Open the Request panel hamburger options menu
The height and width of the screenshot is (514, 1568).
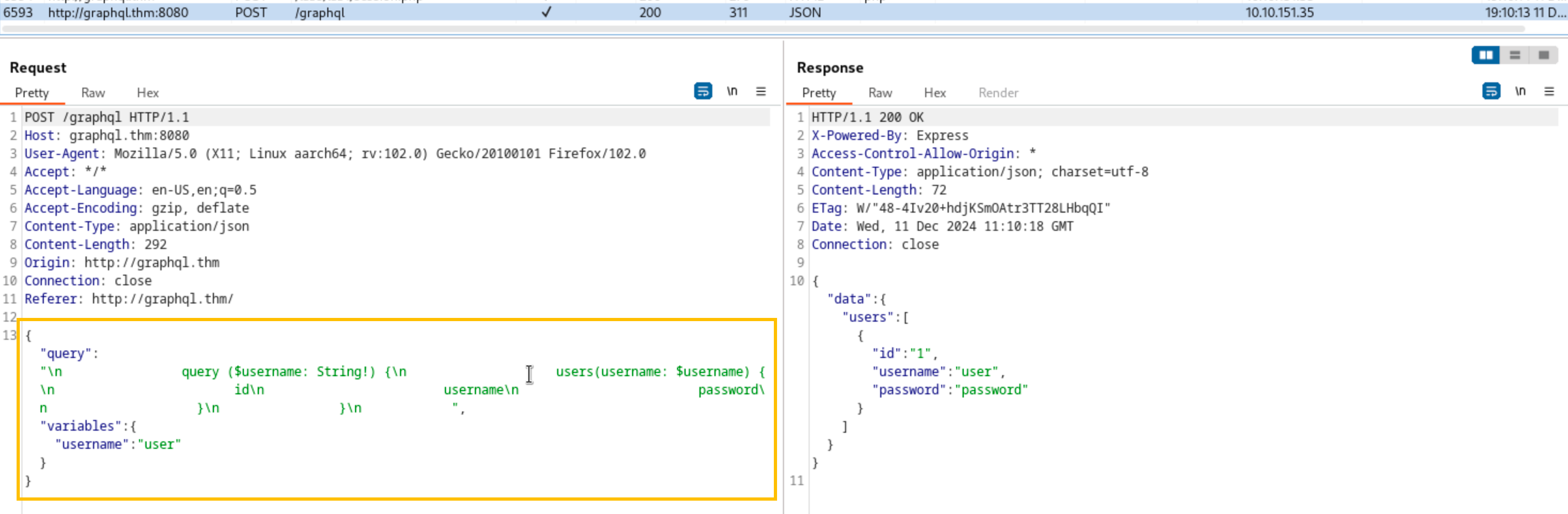point(760,91)
